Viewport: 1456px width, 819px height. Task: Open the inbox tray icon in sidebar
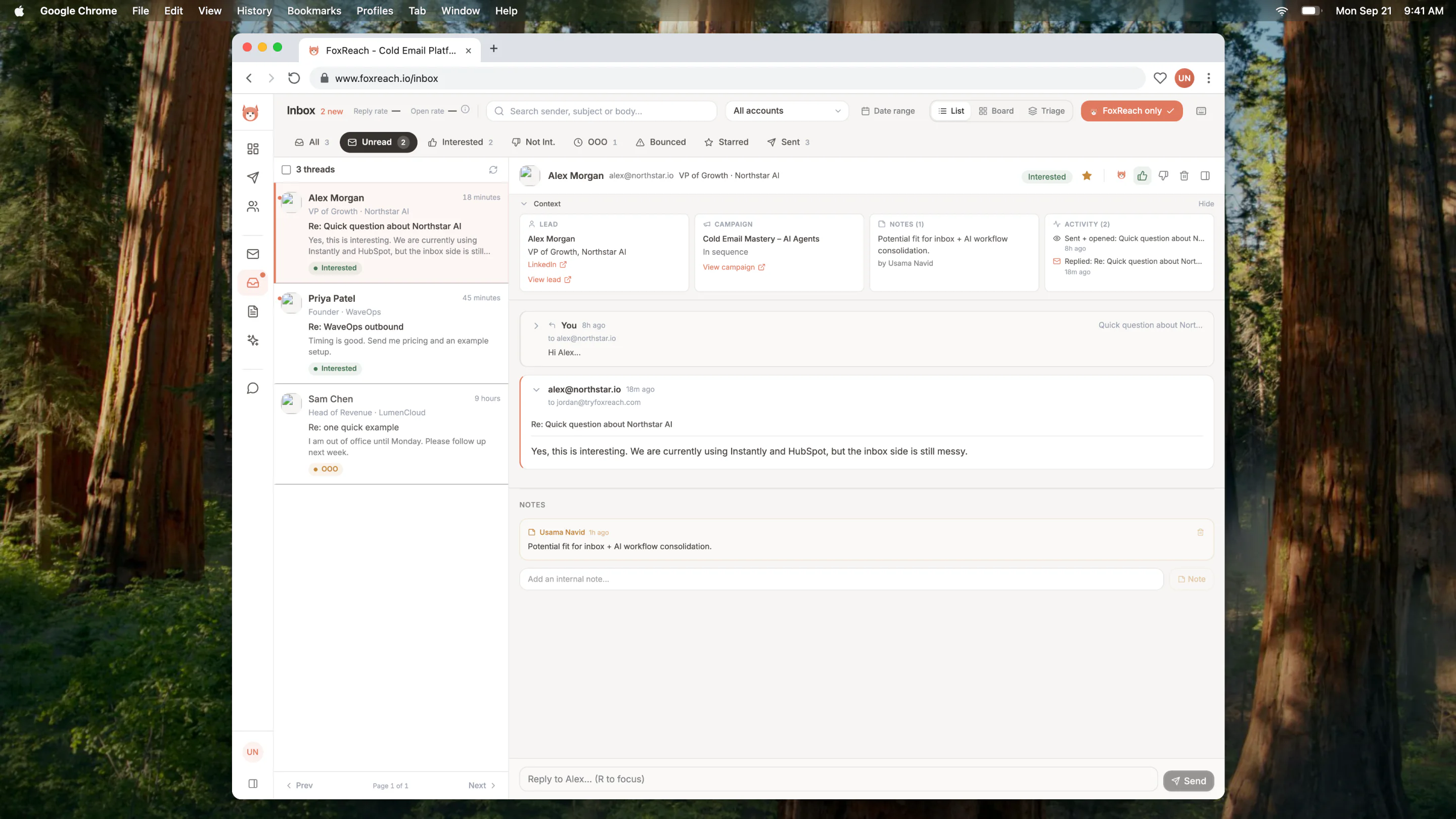tap(253, 283)
